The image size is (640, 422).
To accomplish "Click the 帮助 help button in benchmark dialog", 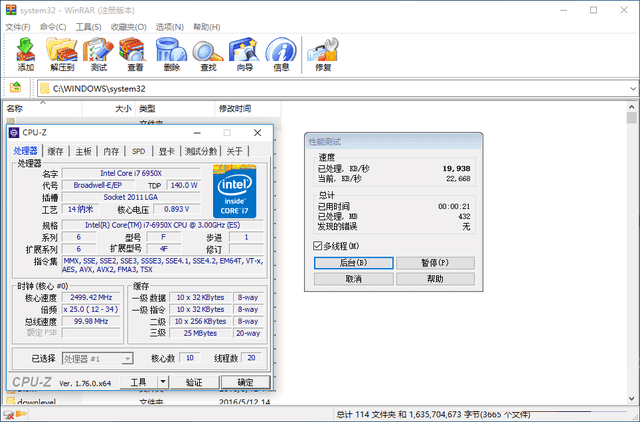I will pos(435,279).
